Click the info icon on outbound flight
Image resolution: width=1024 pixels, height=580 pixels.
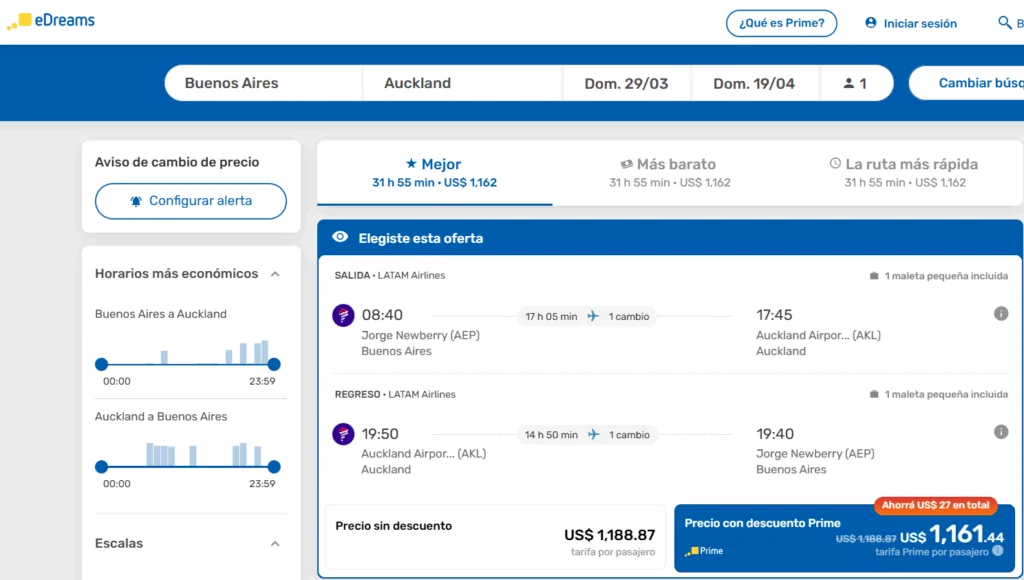(x=1001, y=314)
